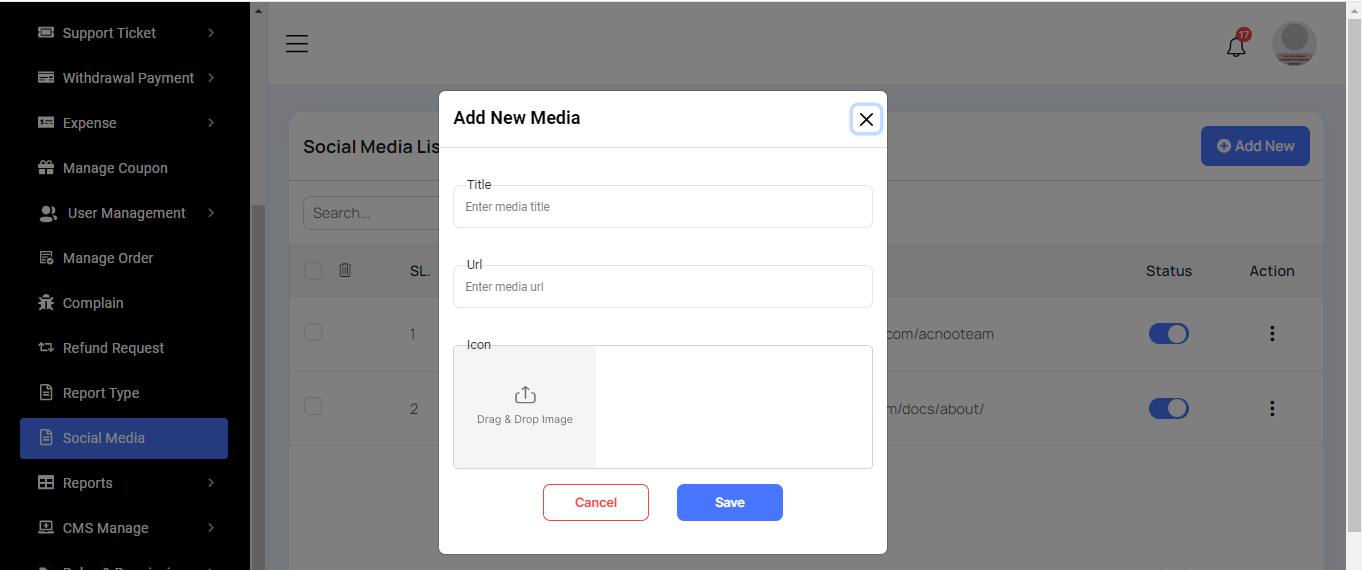This screenshot has height=570, width=1362.
Task: Open the hamburger menu icon
Action: [x=297, y=44]
